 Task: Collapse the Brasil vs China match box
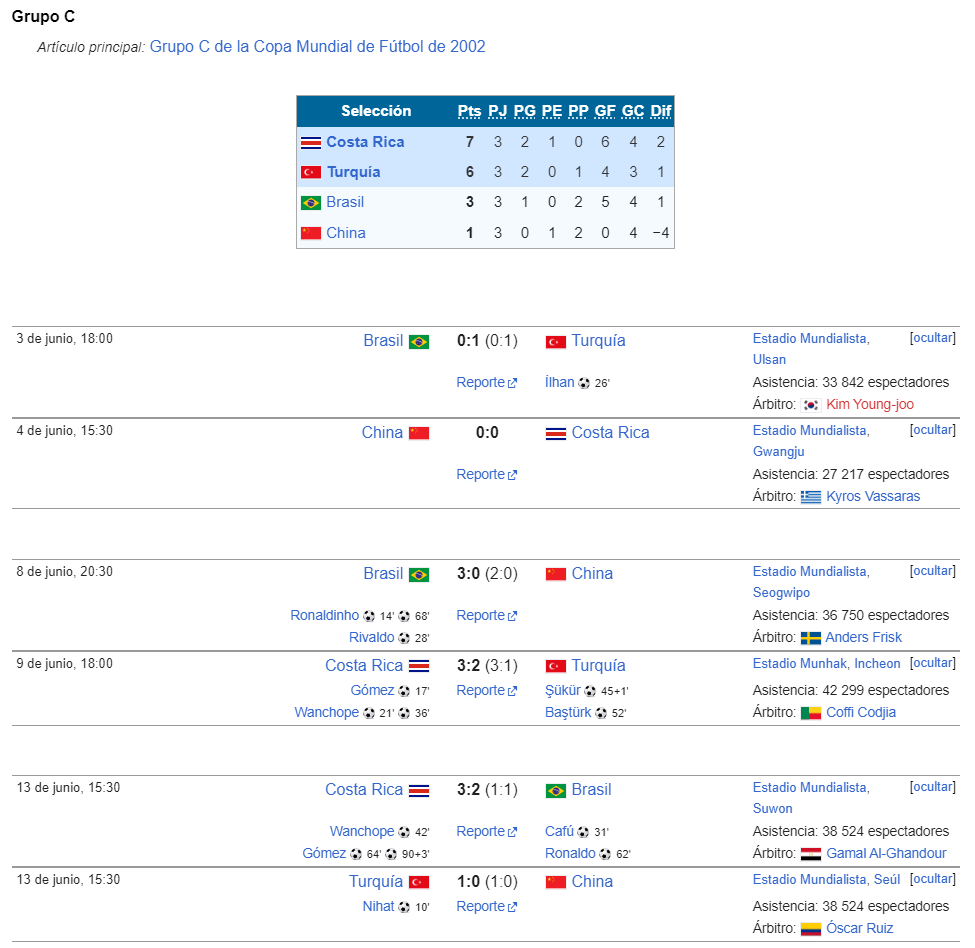point(933,571)
